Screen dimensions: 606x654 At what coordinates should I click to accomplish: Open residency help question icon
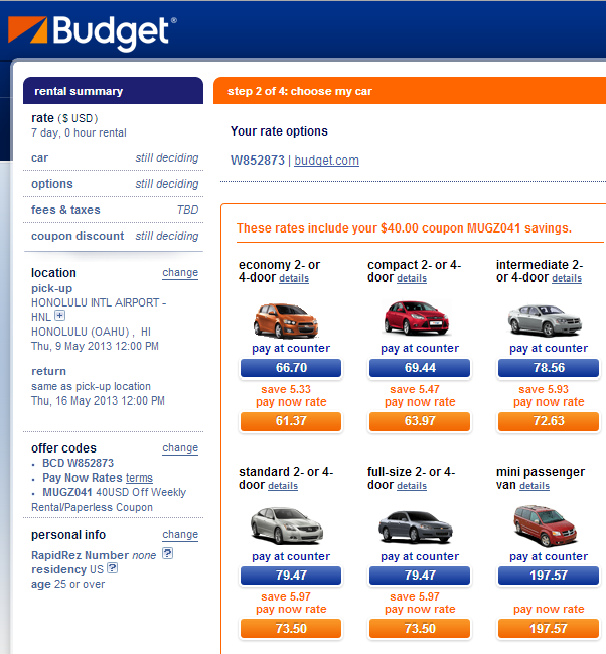tap(113, 568)
